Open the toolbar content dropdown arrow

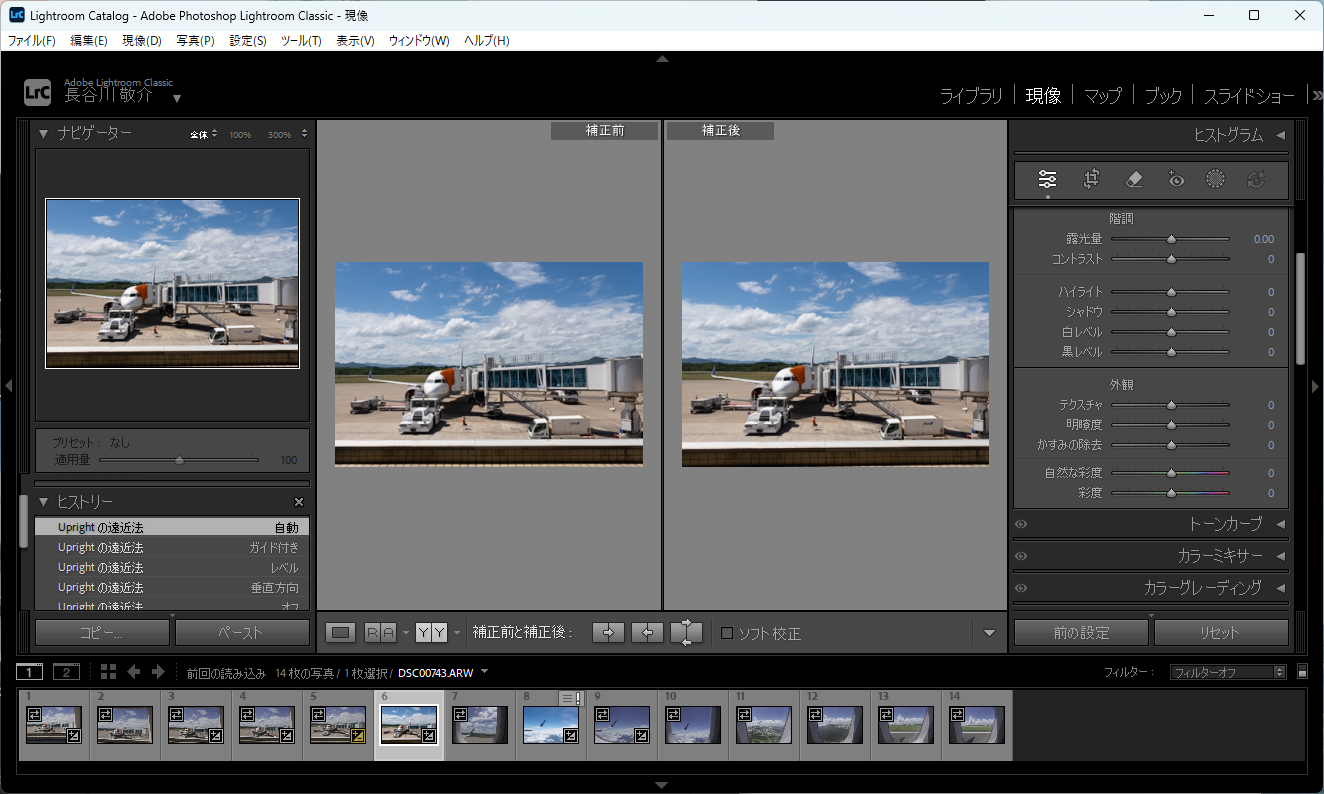point(989,632)
